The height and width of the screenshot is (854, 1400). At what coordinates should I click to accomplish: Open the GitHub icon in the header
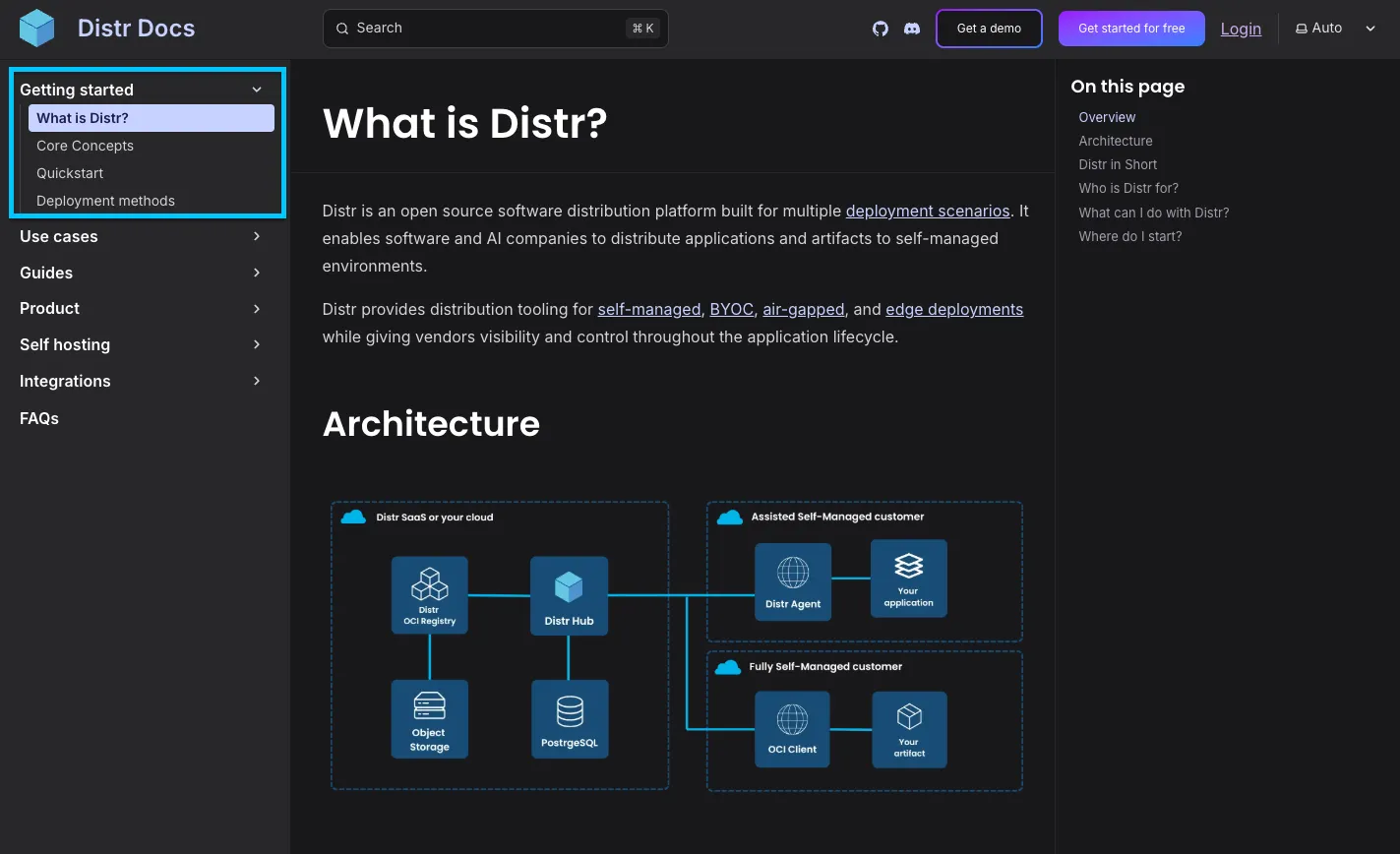[x=880, y=29]
